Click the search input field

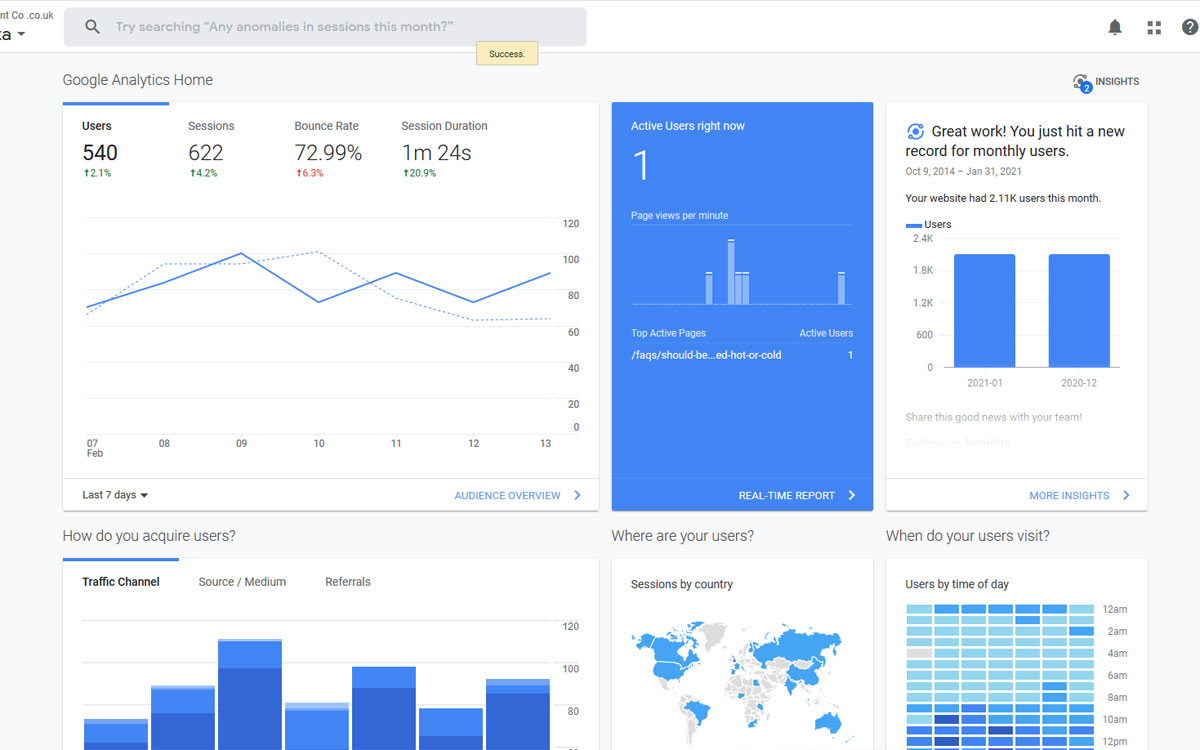pos(325,27)
